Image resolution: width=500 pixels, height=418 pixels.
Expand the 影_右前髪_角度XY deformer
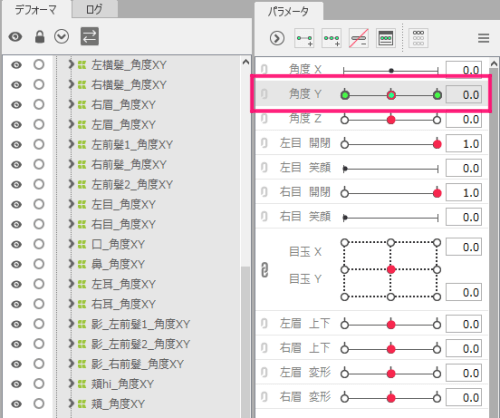tap(71, 364)
